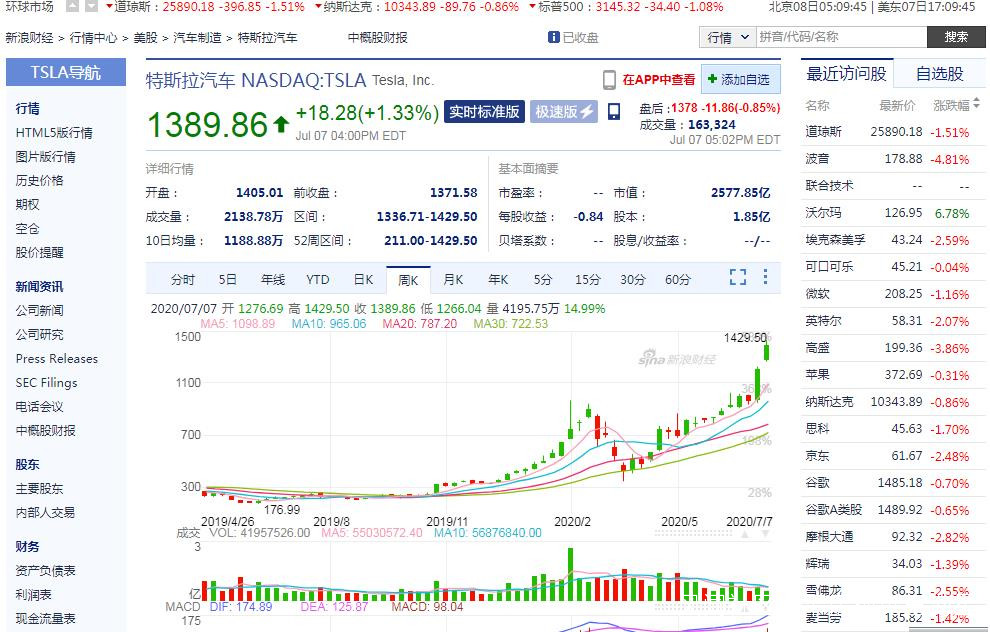Select the 分时 chart tab
Screen dimensions: 990x632
pos(183,280)
